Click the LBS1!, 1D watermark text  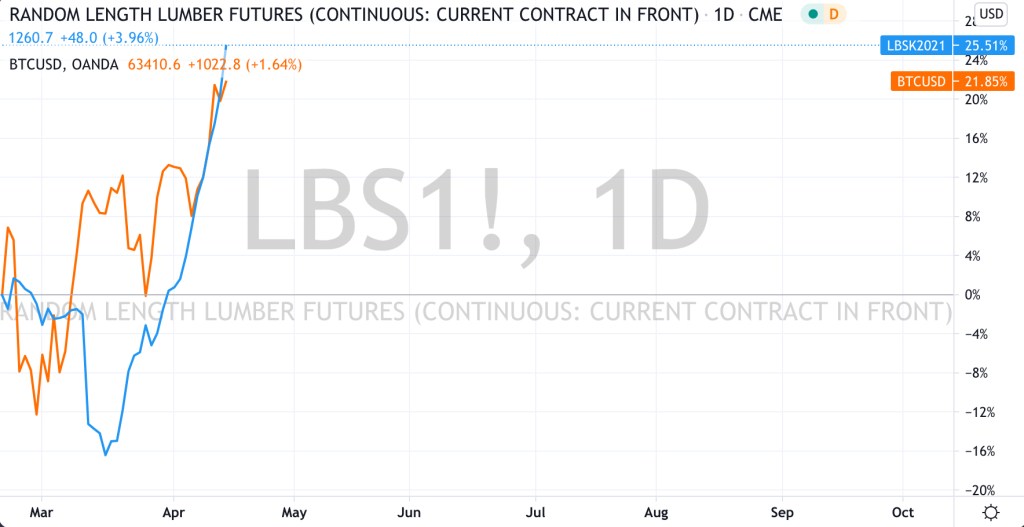point(476,212)
